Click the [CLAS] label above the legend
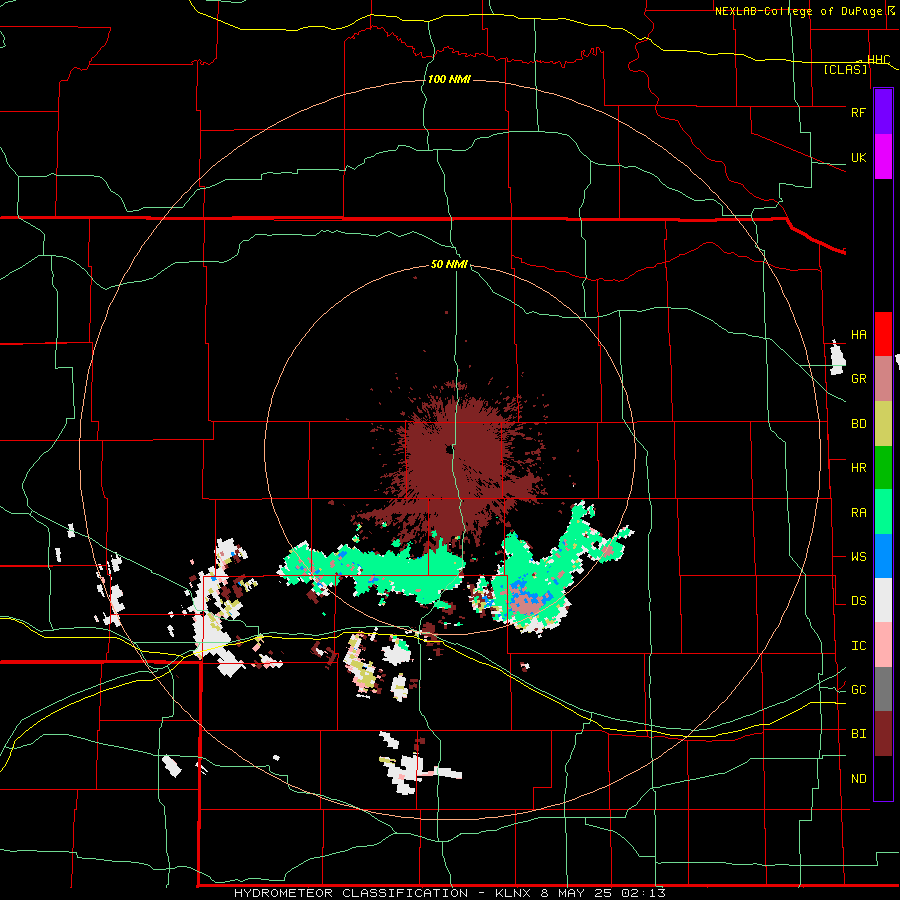Viewport: 900px width, 900px height. [x=845, y=70]
